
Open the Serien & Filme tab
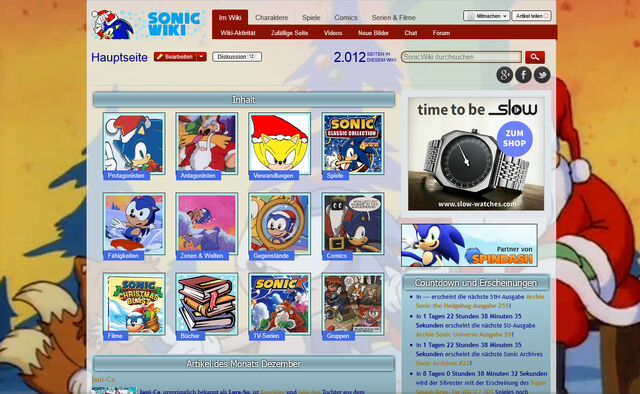point(393,18)
